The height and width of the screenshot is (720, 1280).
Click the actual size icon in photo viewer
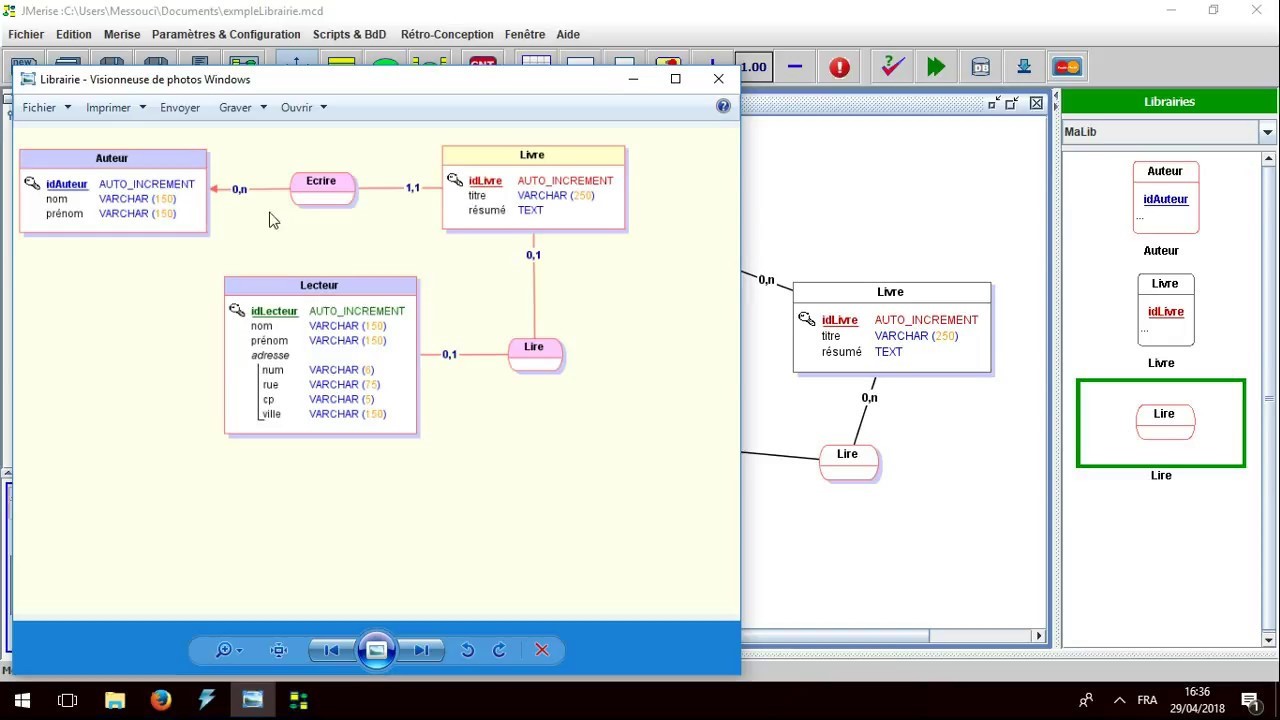tap(279, 650)
